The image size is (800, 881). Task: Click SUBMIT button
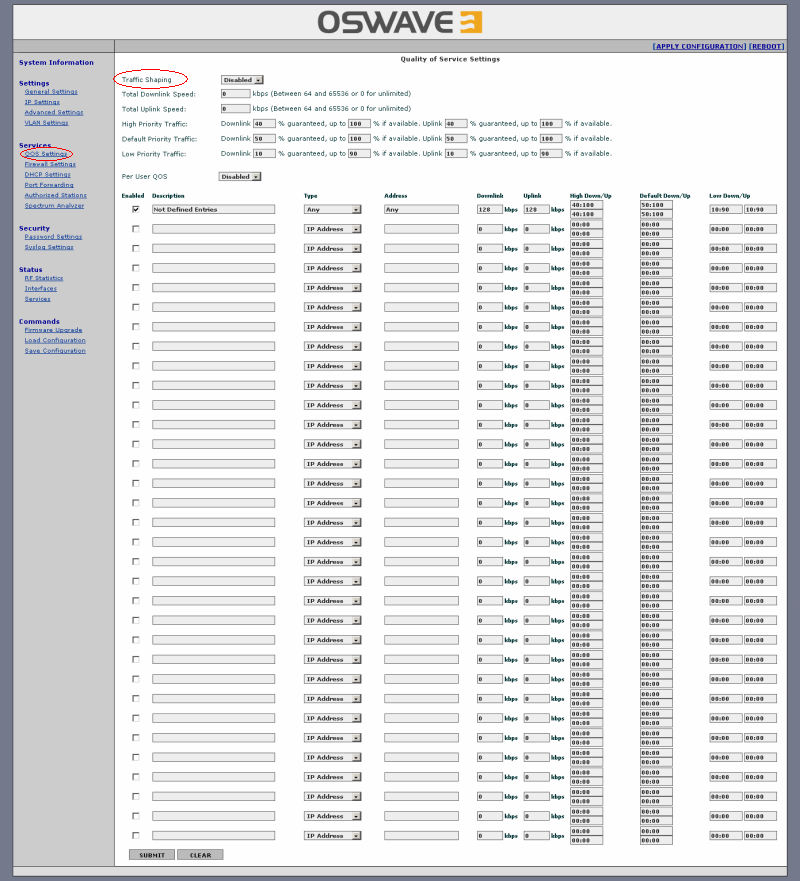(x=152, y=855)
